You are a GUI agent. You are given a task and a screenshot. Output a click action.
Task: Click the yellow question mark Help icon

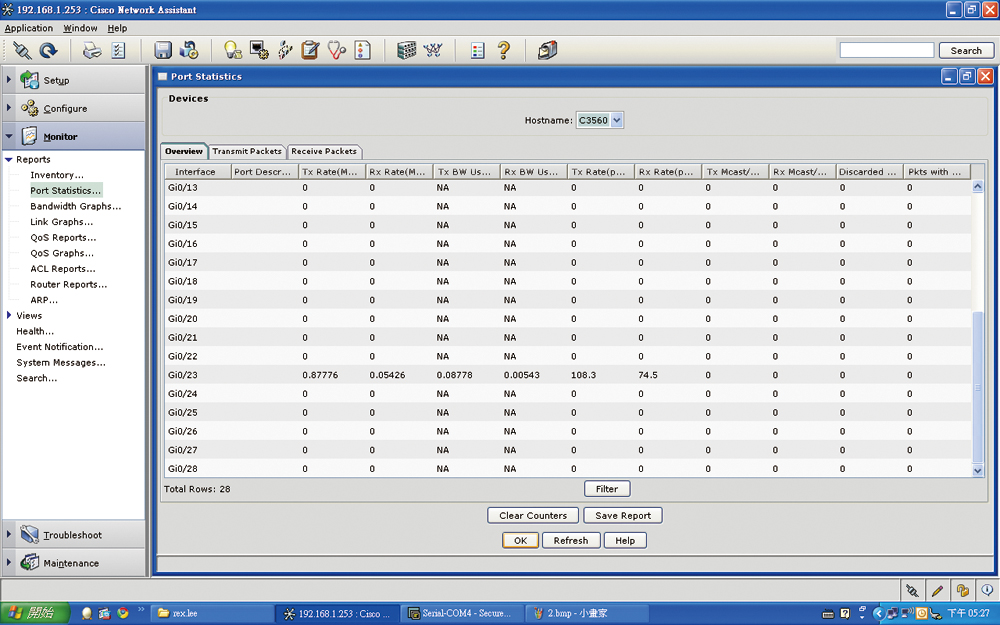coord(504,50)
